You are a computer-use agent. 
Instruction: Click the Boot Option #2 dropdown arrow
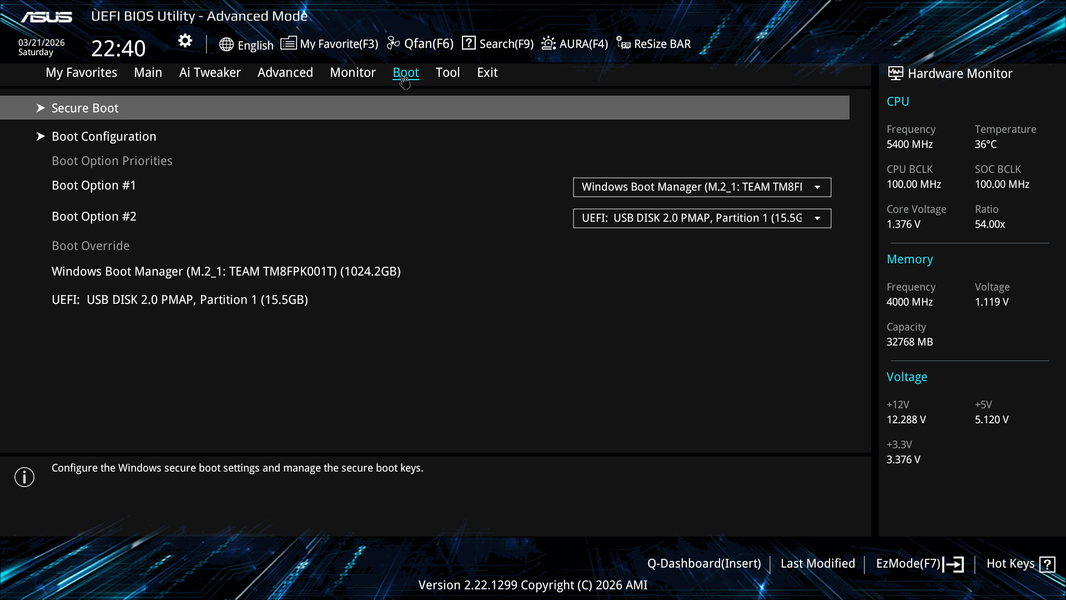[817, 219]
